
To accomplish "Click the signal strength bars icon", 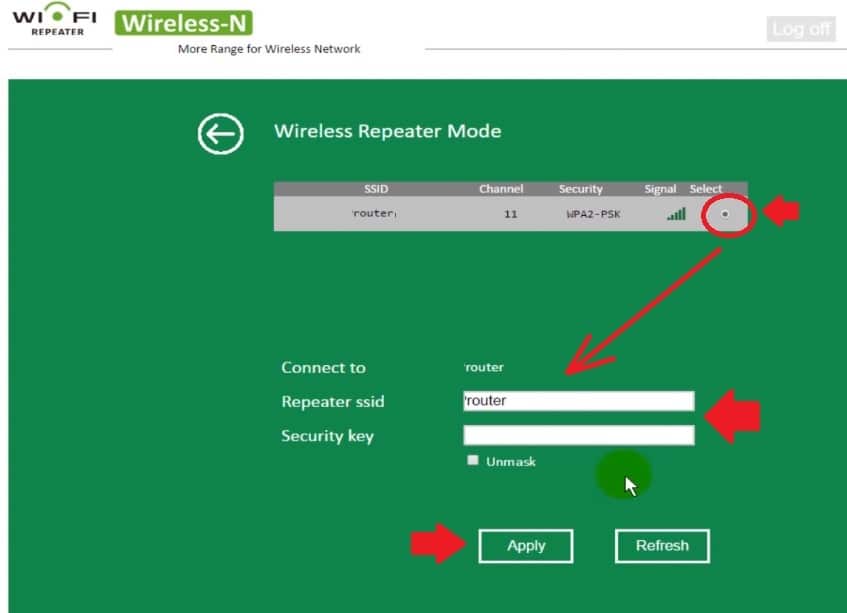I will (x=677, y=214).
